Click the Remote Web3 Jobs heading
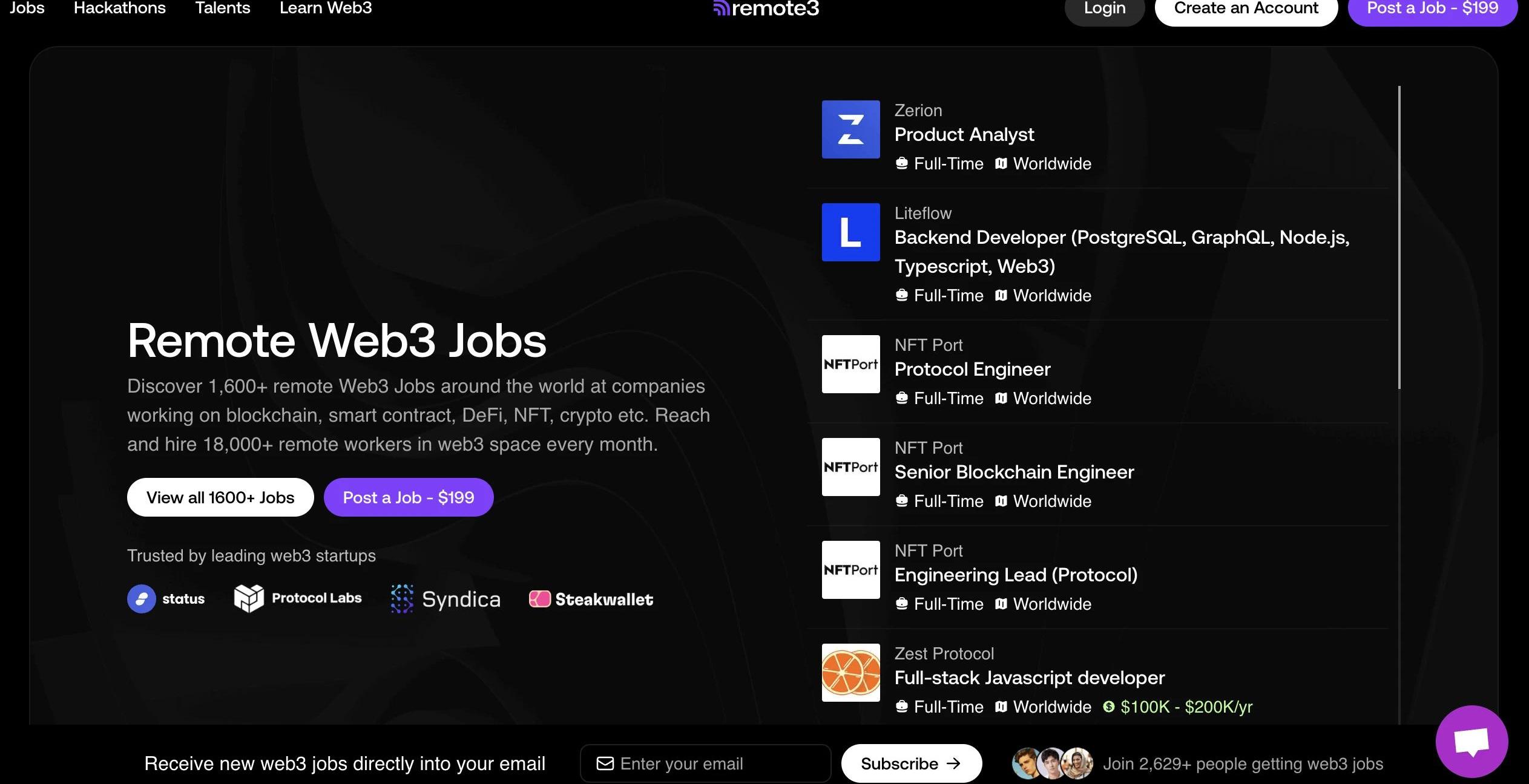Screen dimensions: 1529x784 point(337,340)
